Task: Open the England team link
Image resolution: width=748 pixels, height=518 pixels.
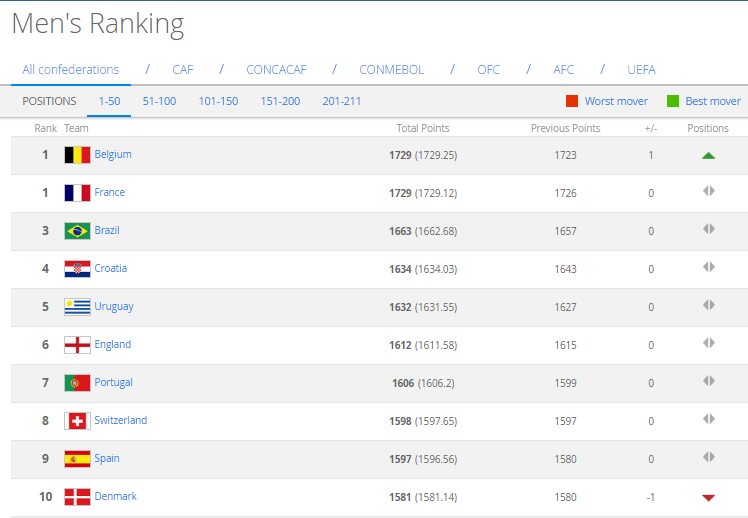Action: coord(113,344)
